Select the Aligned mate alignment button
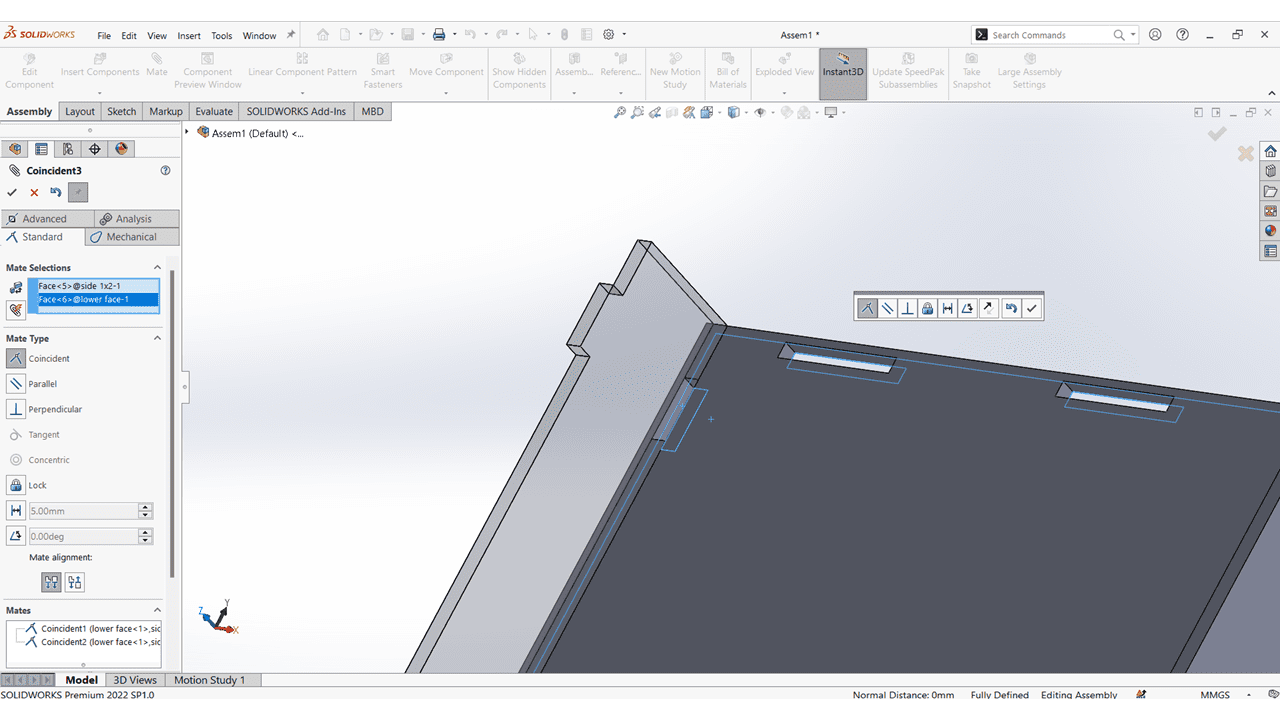The width and height of the screenshot is (1280, 720). pyautogui.click(x=51, y=582)
